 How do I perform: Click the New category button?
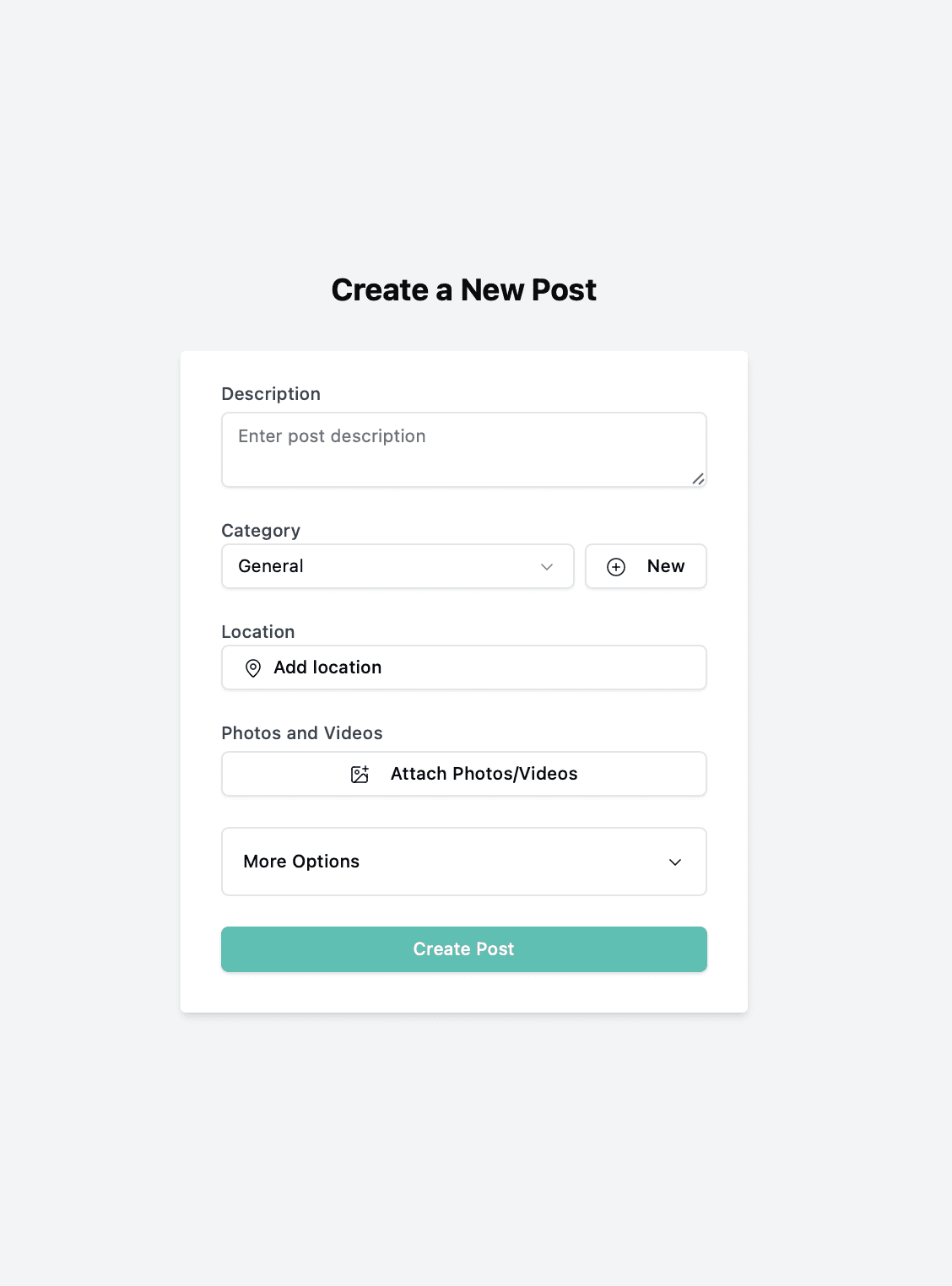[x=646, y=566]
